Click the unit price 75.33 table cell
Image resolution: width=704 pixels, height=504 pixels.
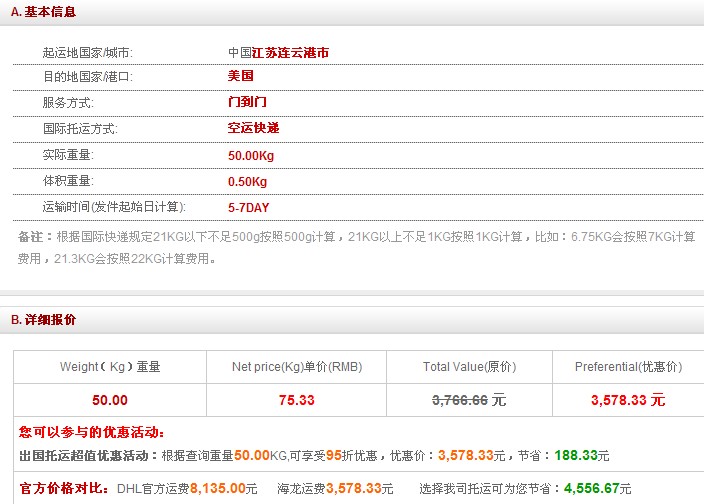pyautogui.click(x=295, y=400)
